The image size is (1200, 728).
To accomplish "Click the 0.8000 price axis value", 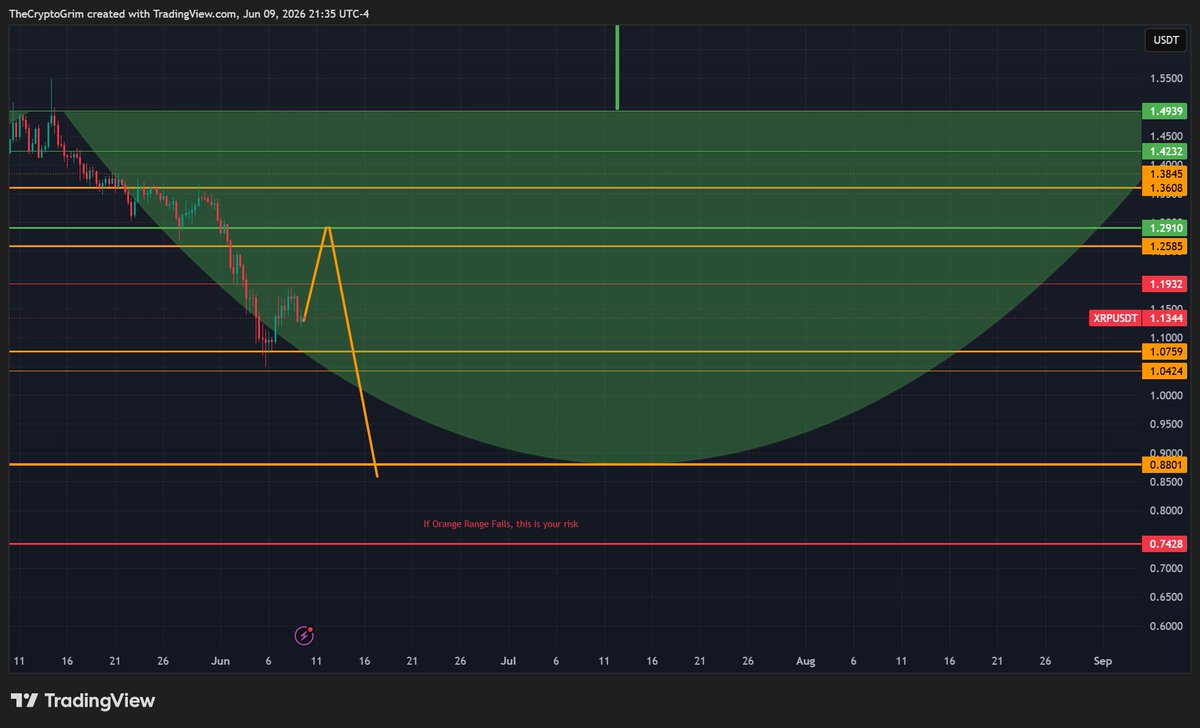I will 1166,511.
